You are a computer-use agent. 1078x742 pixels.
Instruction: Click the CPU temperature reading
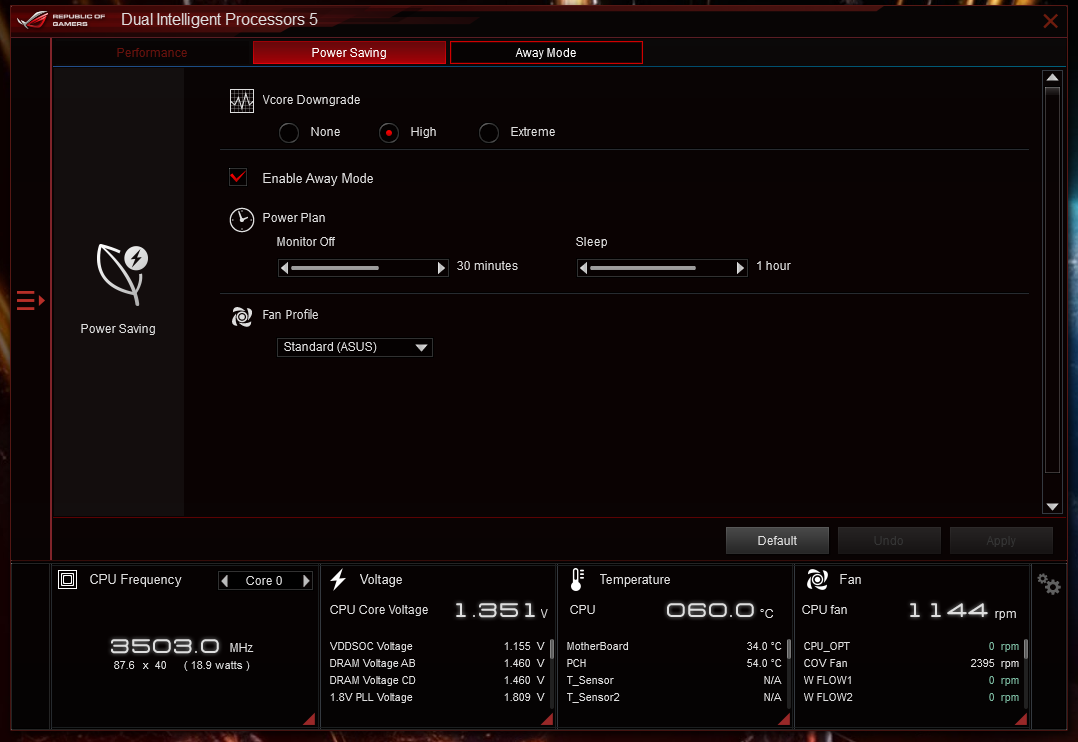tap(720, 611)
